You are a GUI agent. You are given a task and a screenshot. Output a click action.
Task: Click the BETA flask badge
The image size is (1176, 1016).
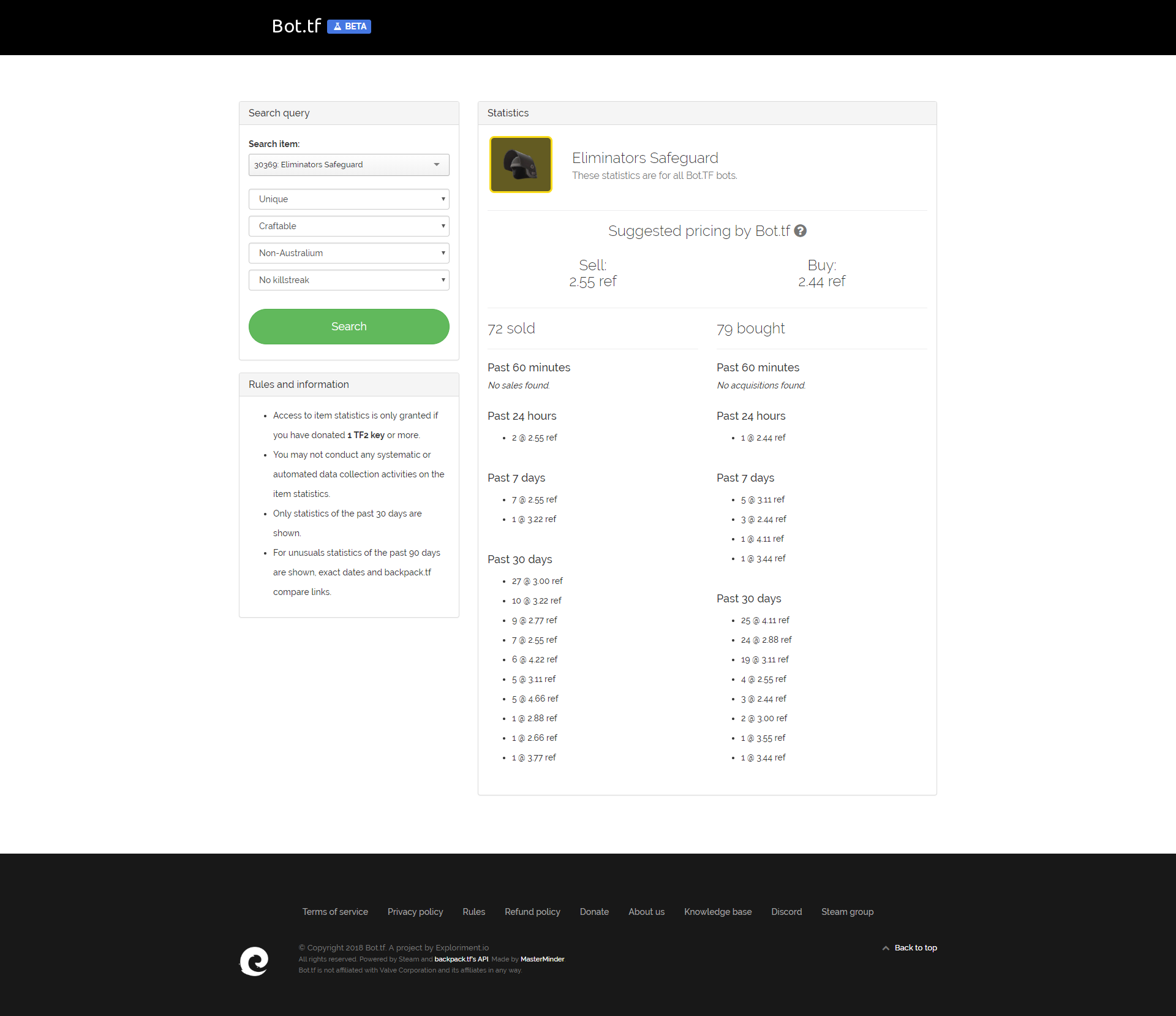click(x=349, y=26)
